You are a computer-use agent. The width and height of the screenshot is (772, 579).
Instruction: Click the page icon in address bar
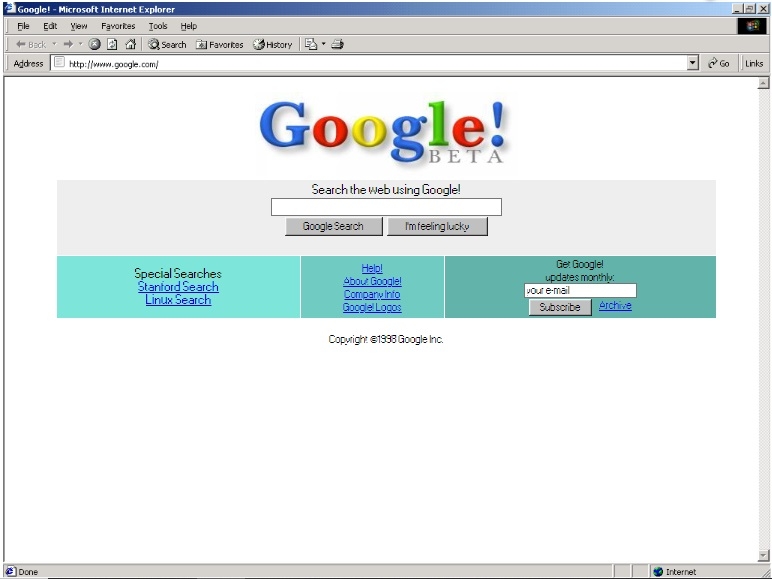click(x=59, y=63)
